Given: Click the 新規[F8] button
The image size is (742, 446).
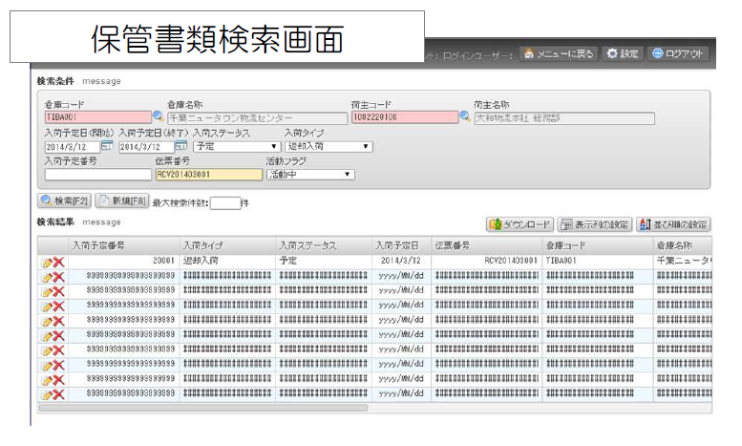Looking at the screenshot, I should pos(121,201).
